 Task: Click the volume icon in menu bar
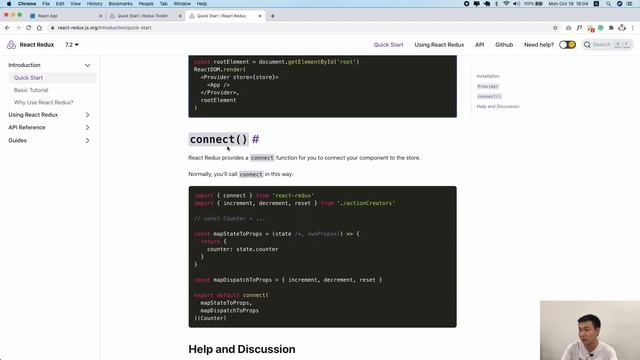pyautogui.click(x=516, y=4)
